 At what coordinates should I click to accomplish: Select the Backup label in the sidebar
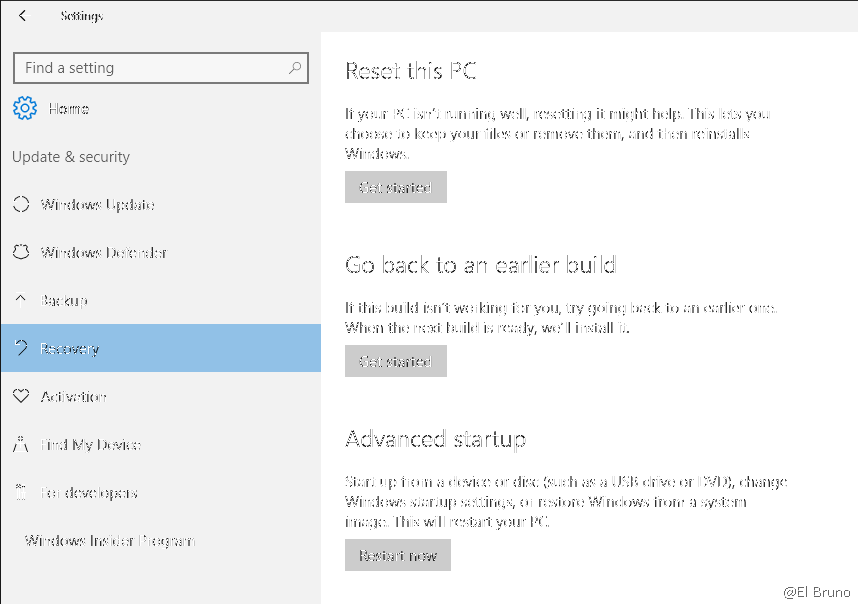tap(63, 301)
